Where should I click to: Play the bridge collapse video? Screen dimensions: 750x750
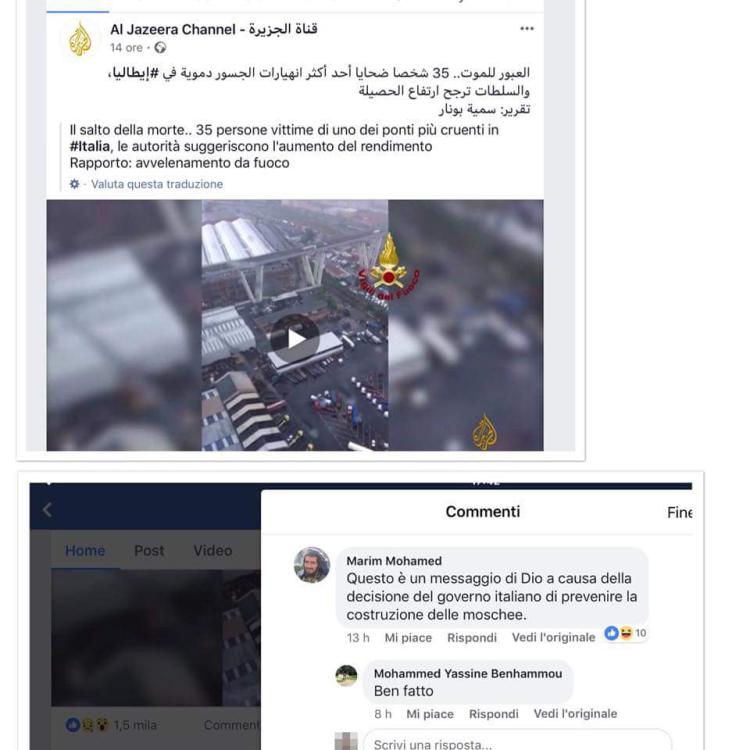[295, 339]
